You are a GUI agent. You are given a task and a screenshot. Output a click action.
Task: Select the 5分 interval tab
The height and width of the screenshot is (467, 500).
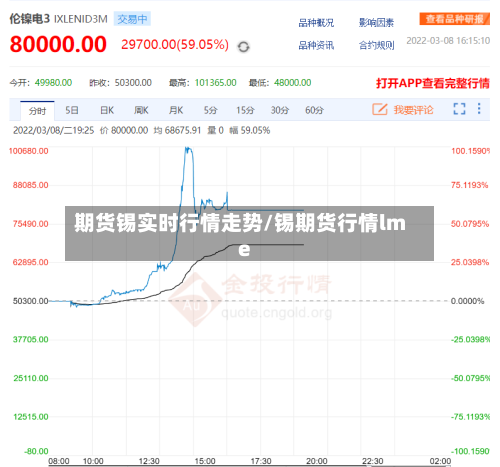[x=211, y=110]
